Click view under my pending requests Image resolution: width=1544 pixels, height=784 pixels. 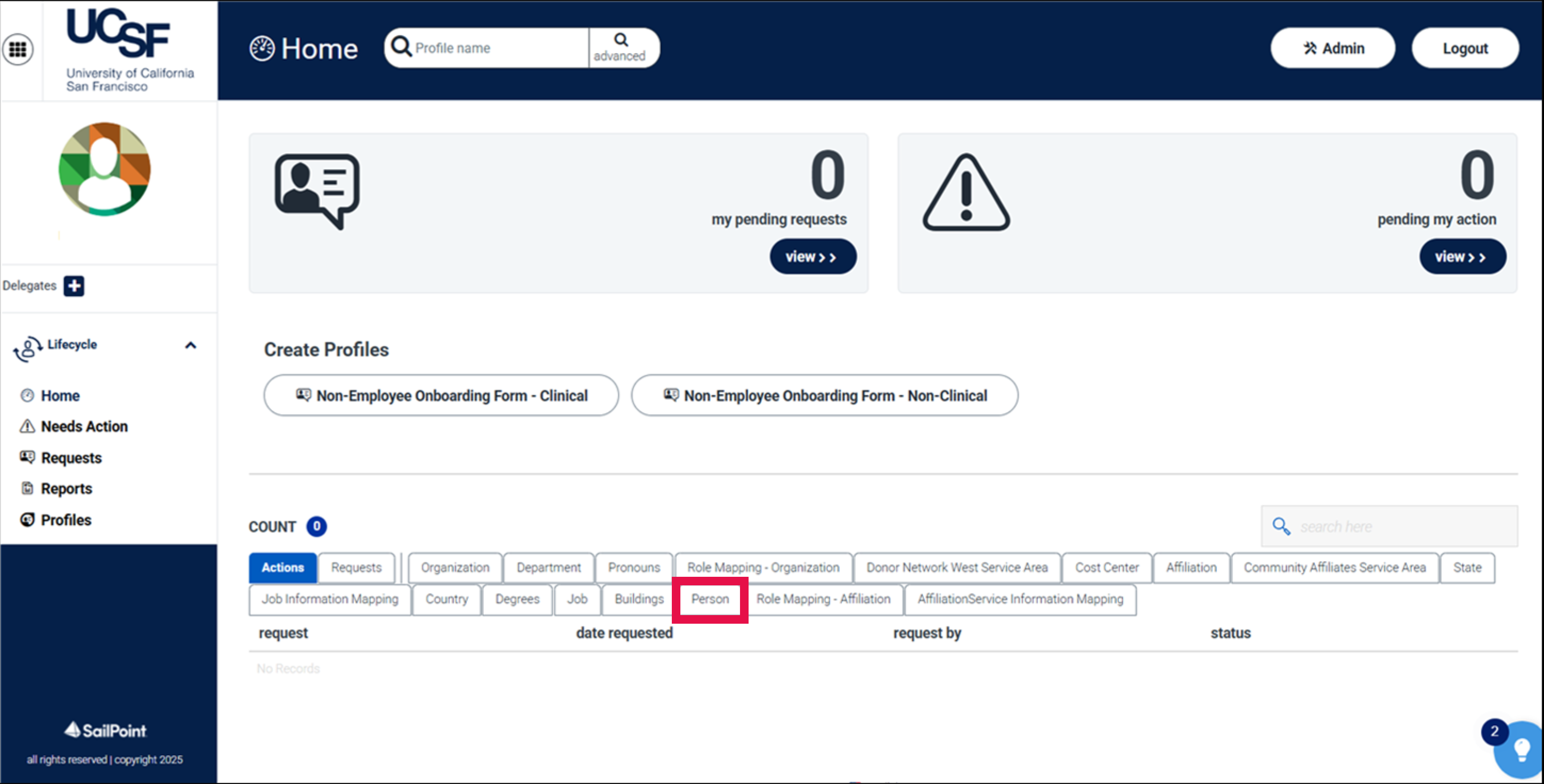(813, 257)
